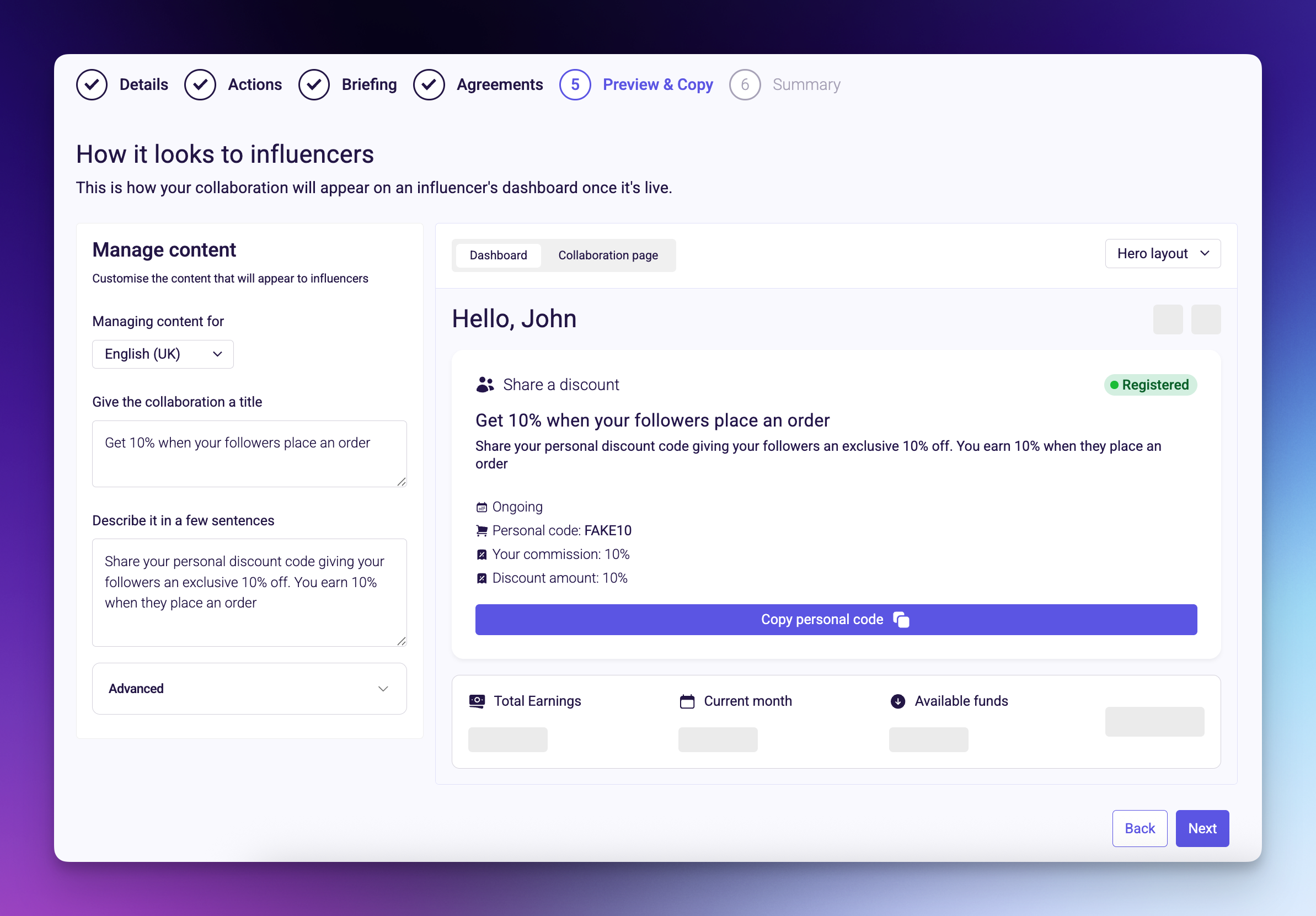
Task: Click the Available funds download icon
Action: pyautogui.click(x=897, y=701)
